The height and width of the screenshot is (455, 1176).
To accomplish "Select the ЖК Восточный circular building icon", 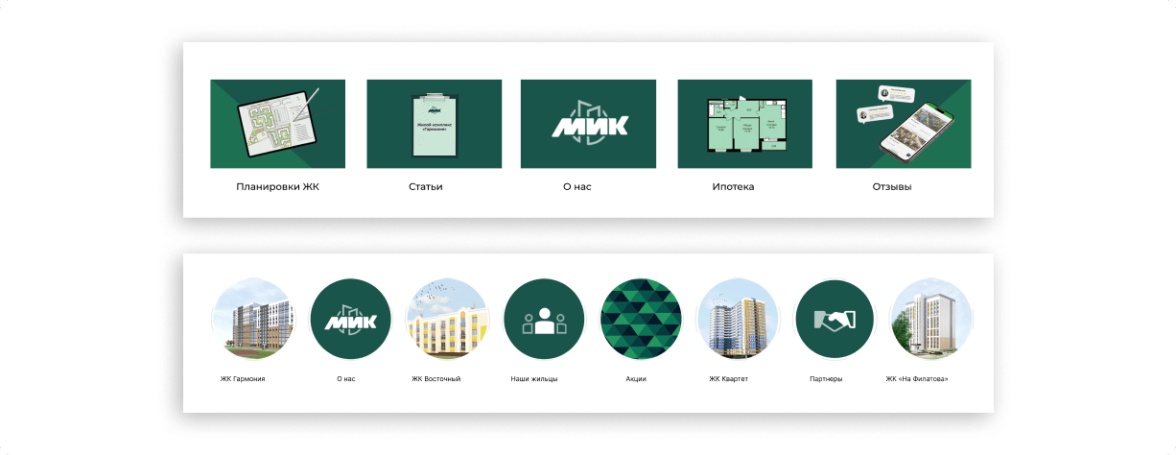I will tap(447, 319).
